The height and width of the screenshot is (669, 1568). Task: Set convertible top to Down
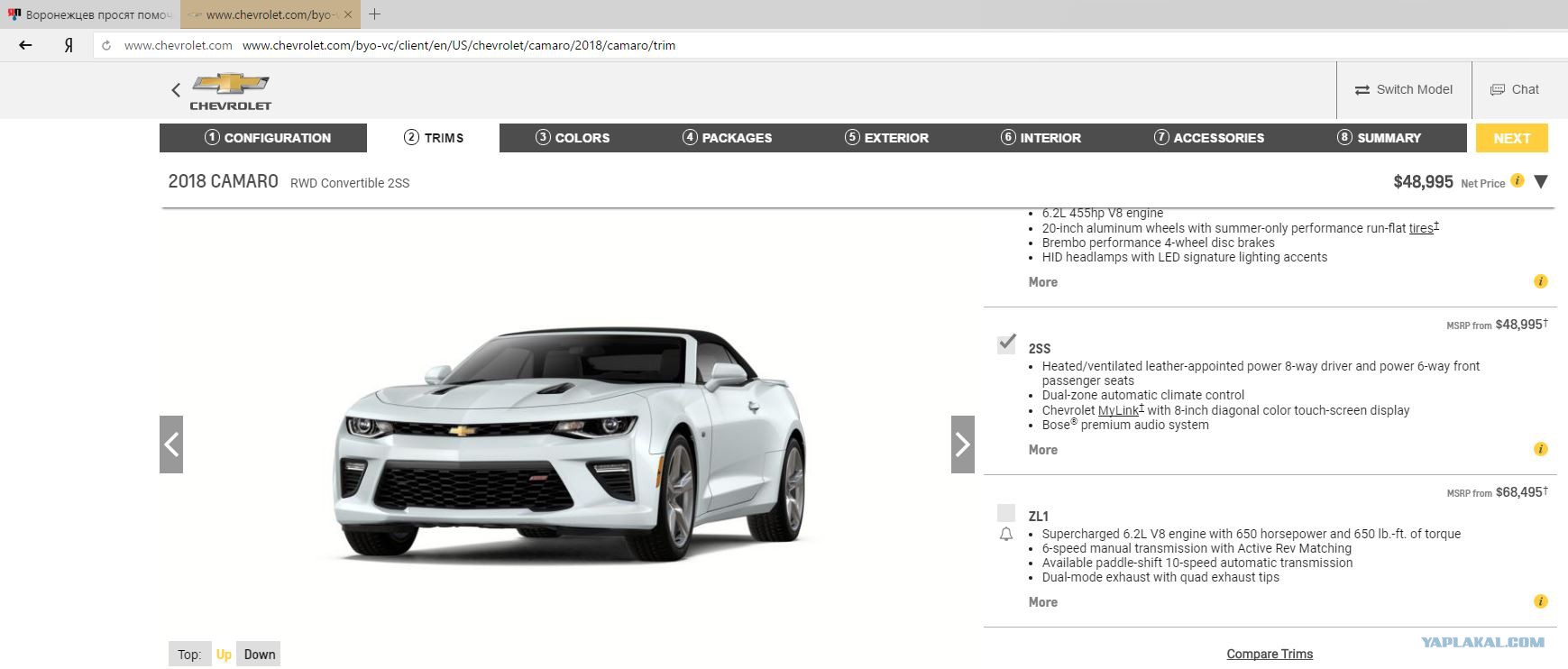click(260, 655)
